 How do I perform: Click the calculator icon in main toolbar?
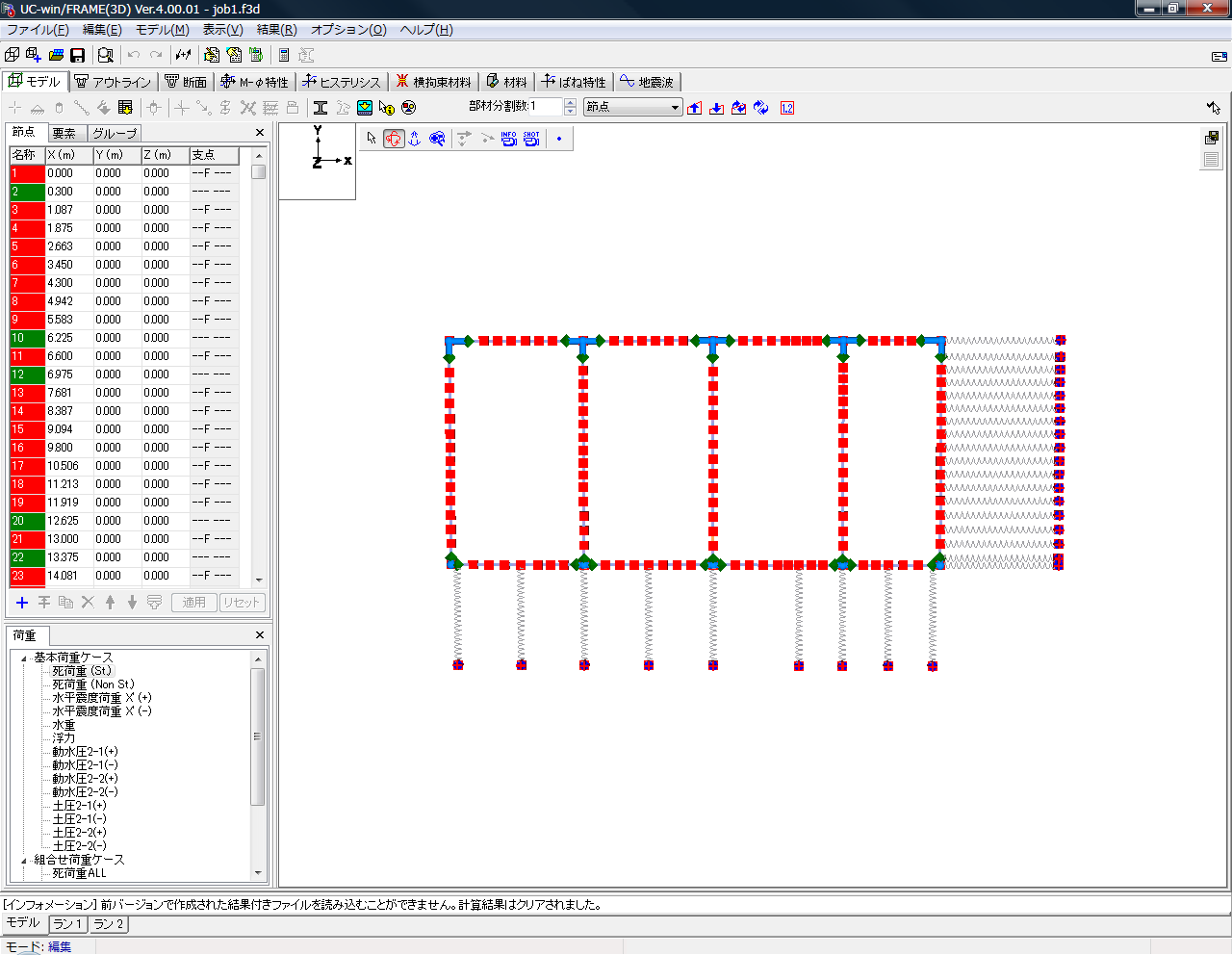[x=284, y=56]
